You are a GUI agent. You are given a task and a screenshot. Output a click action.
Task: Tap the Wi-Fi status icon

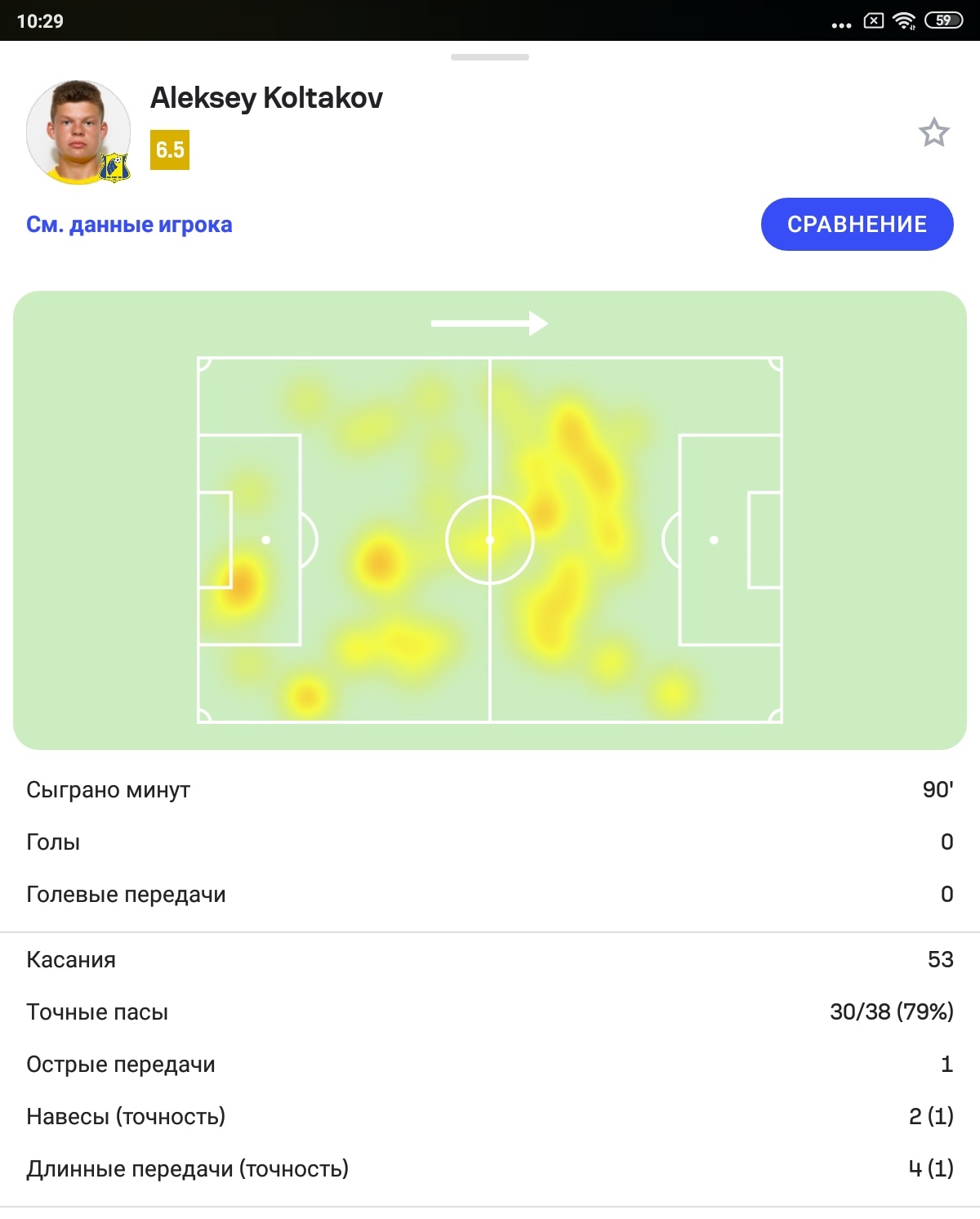click(x=904, y=20)
